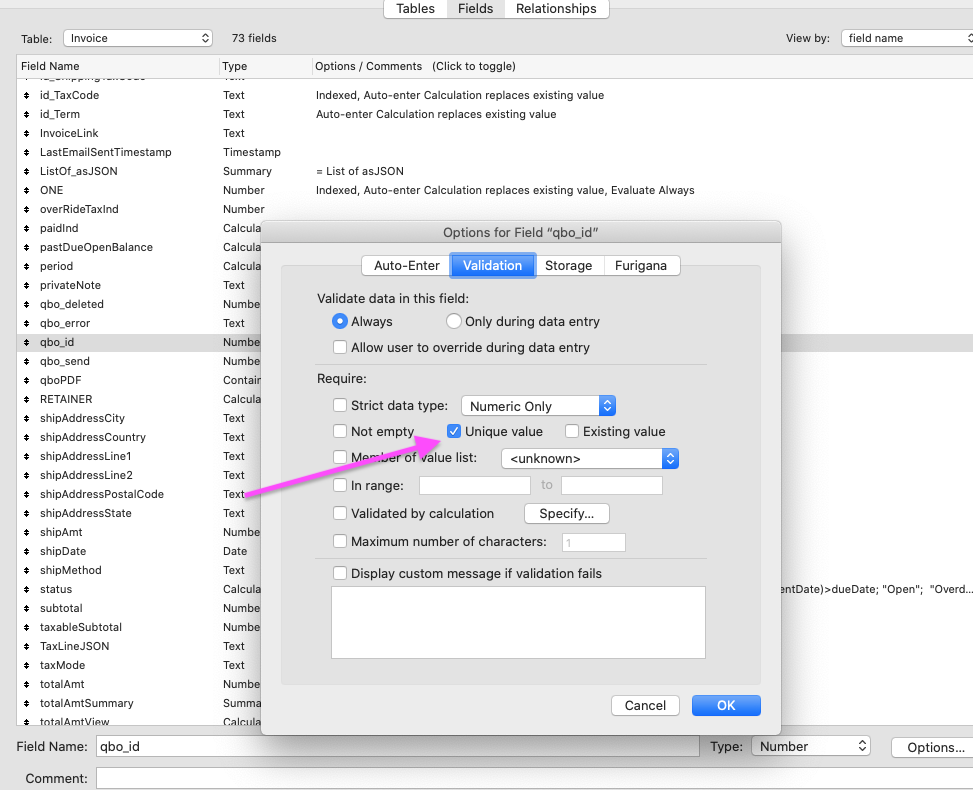The image size is (973, 790).
Task: Click the reorder handle beside id_TaxCode
Action: [27, 96]
